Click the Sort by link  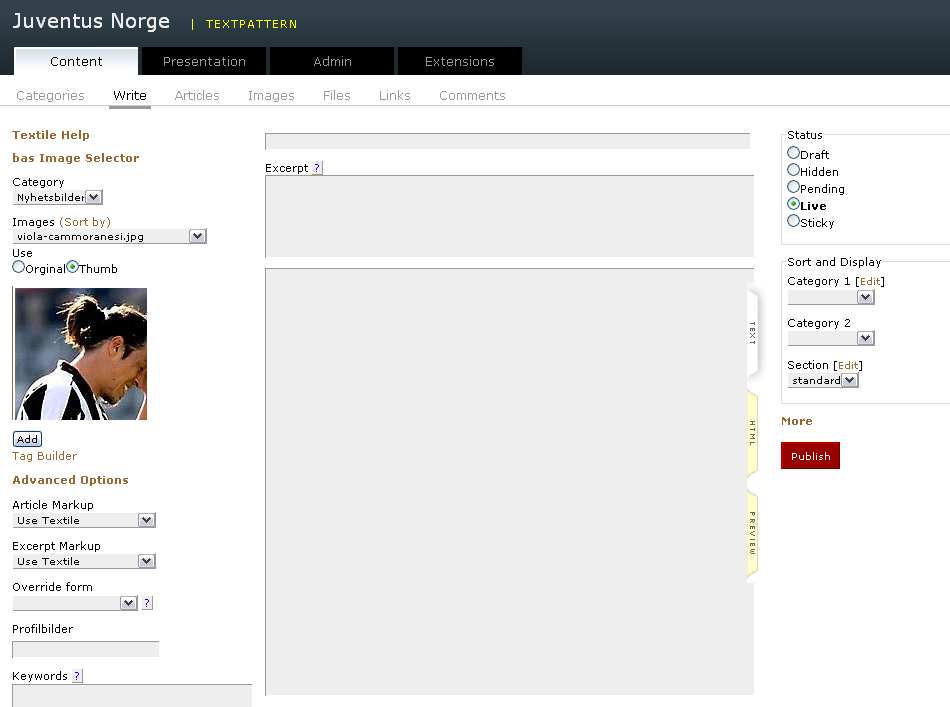85,222
